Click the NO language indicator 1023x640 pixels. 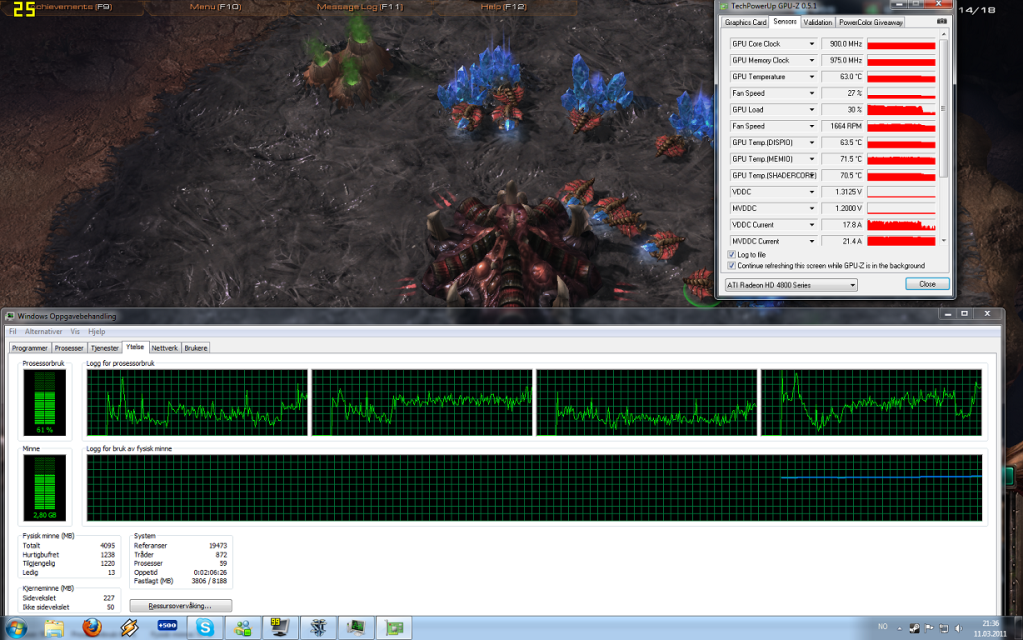(883, 627)
